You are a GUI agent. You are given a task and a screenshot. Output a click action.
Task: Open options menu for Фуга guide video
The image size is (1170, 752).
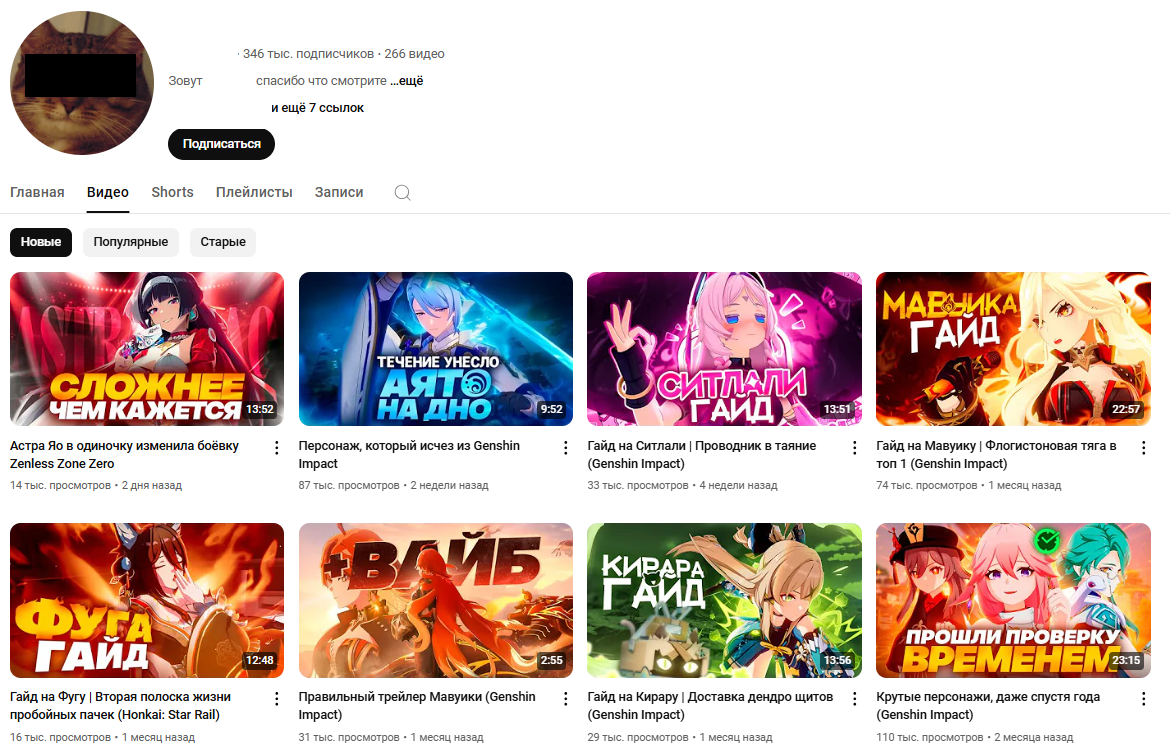click(276, 698)
